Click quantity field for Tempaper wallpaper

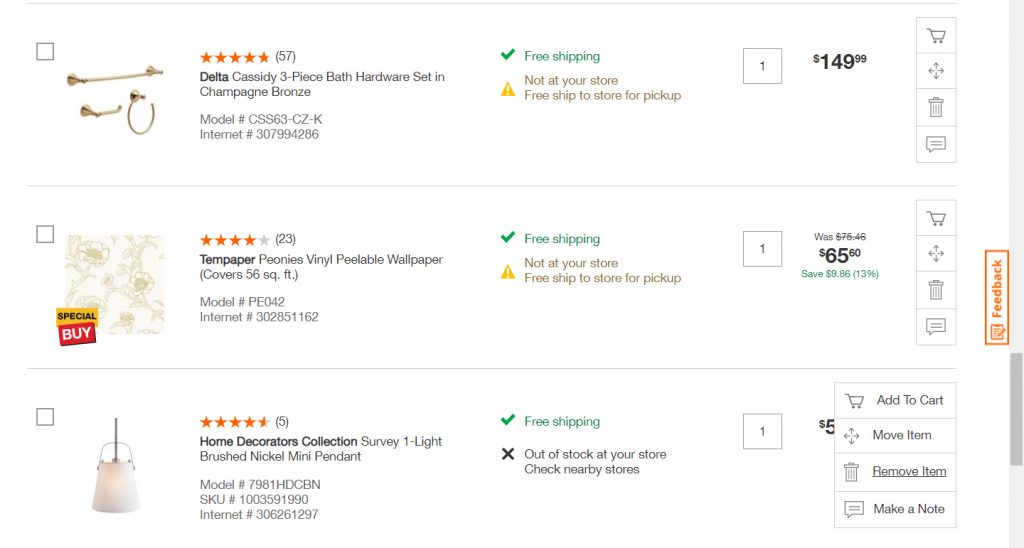762,249
